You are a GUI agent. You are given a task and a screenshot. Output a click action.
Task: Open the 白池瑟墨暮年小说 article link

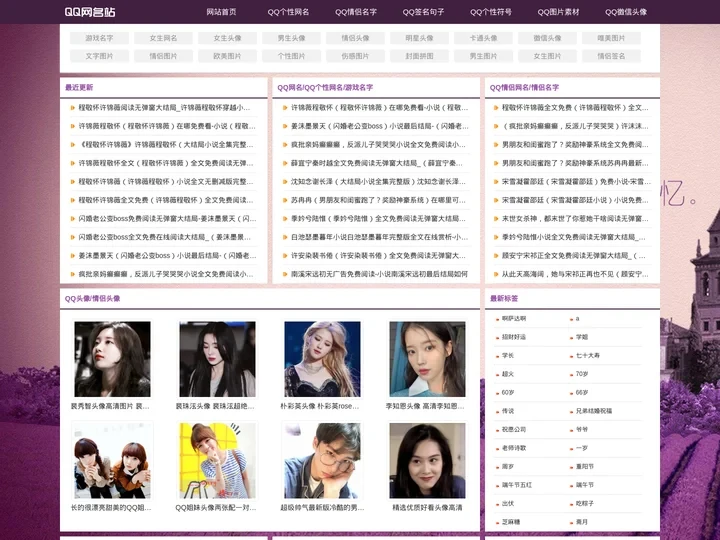coord(379,237)
